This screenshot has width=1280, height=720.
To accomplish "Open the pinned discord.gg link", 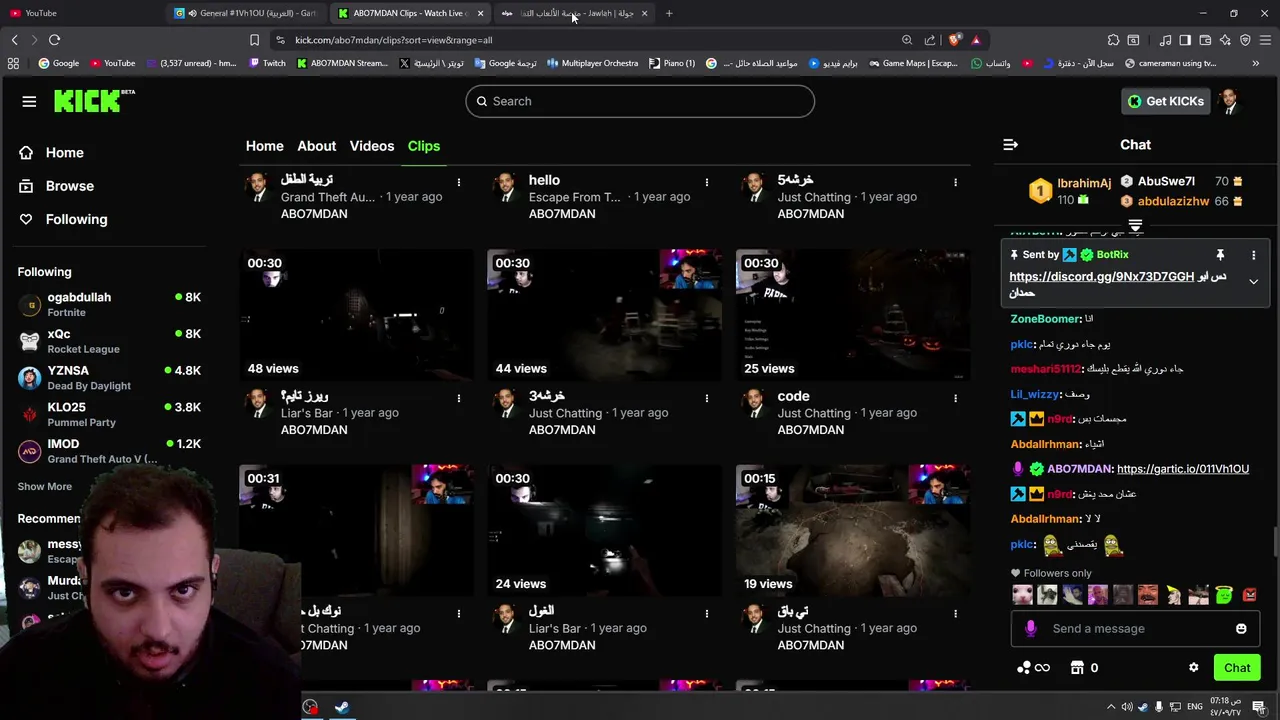I will pos(1101,276).
